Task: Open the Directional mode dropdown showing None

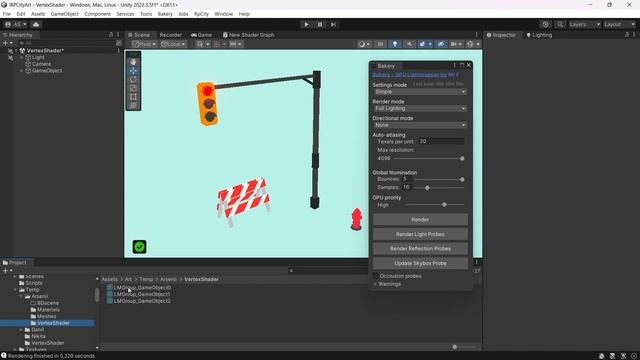Action: pos(420,125)
